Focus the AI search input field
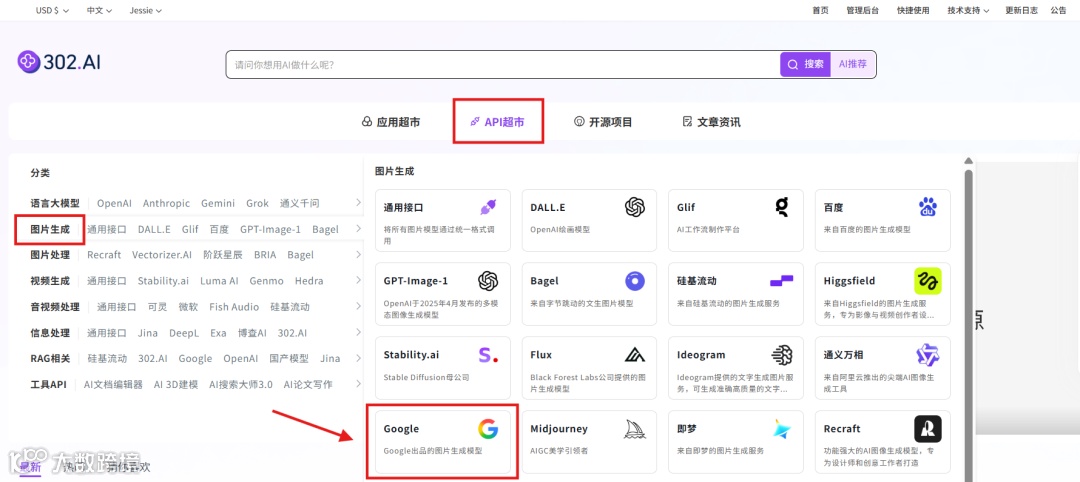 503,64
